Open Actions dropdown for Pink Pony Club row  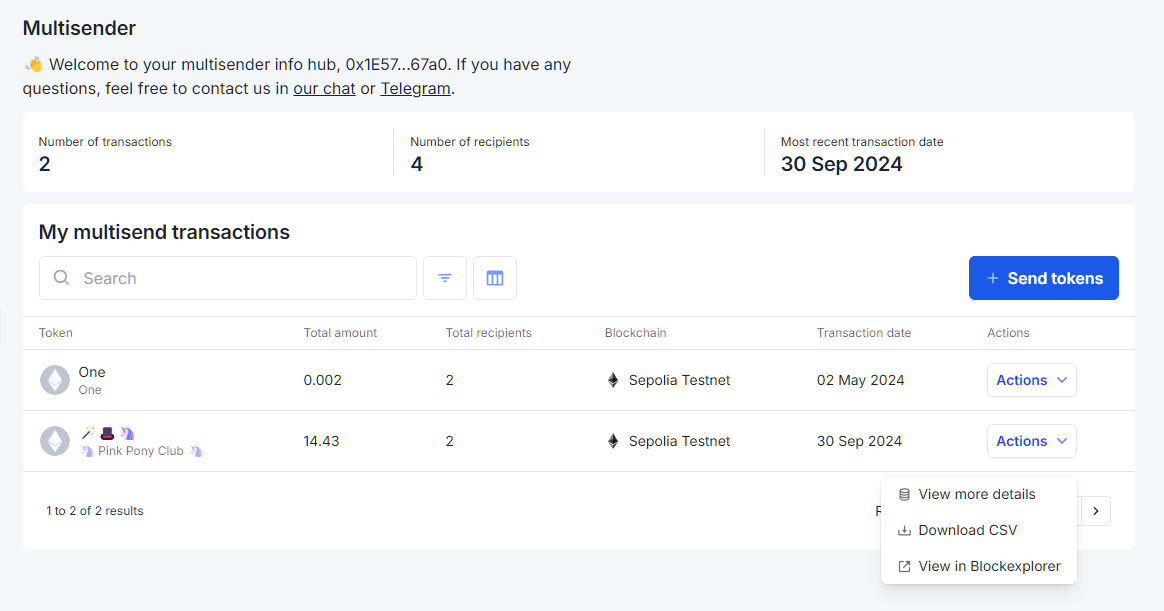pos(1031,440)
